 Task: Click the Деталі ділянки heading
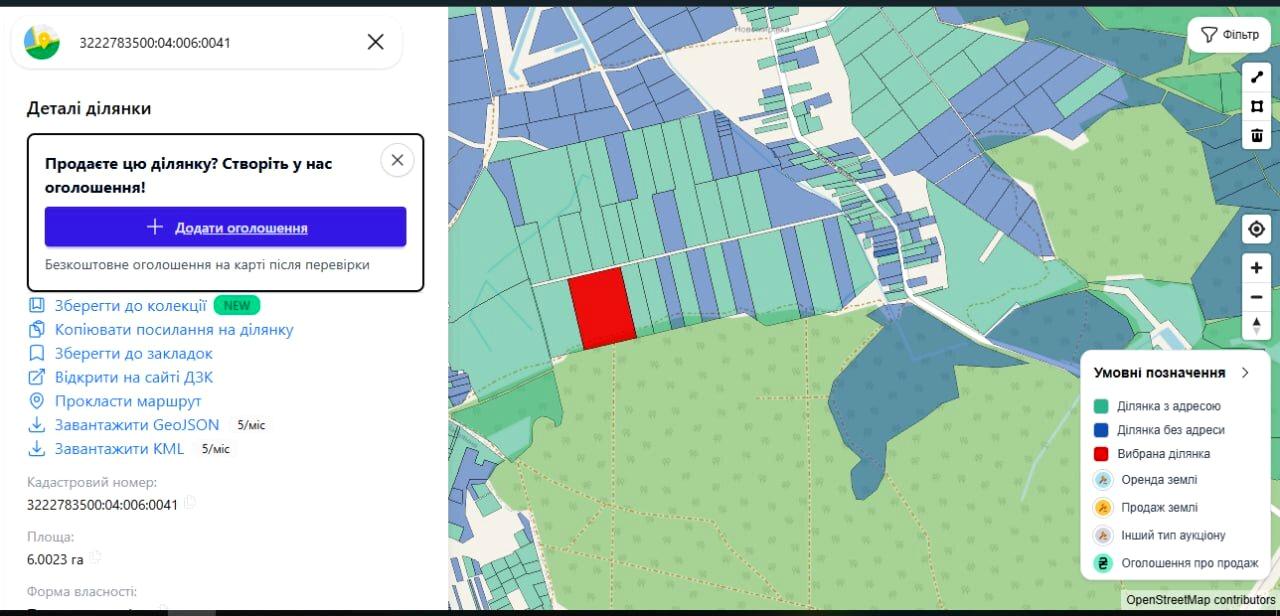coord(89,108)
